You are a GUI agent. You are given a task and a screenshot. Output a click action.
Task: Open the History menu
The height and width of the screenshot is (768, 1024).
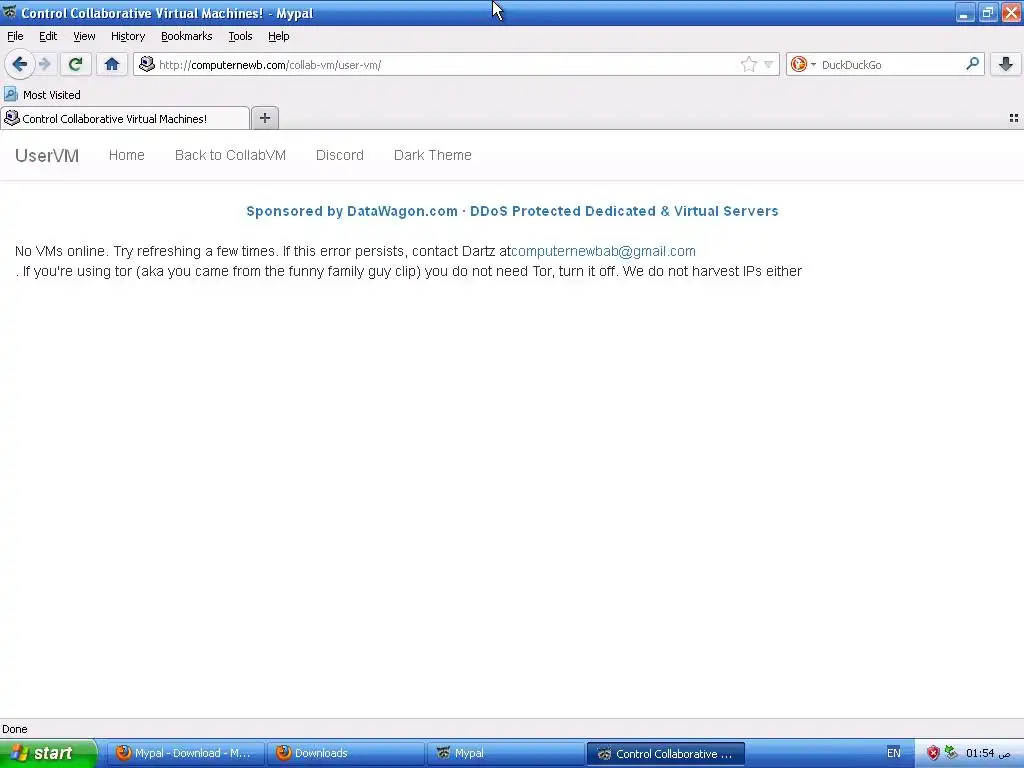pos(128,36)
